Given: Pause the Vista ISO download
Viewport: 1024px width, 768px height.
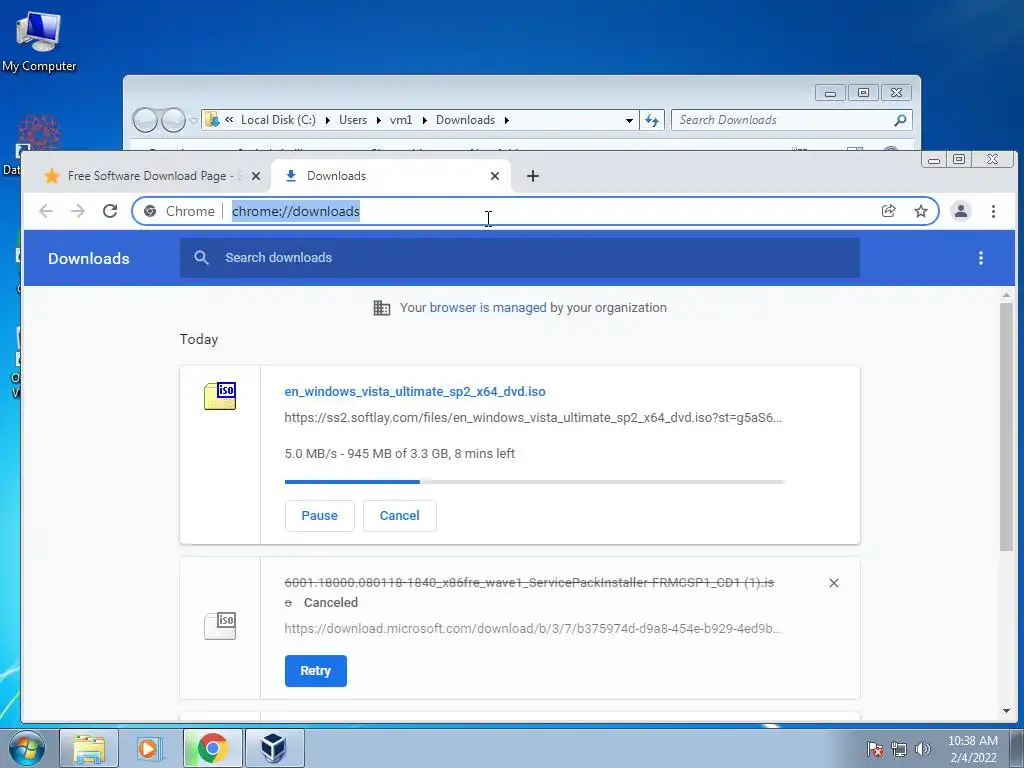Looking at the screenshot, I should [319, 516].
